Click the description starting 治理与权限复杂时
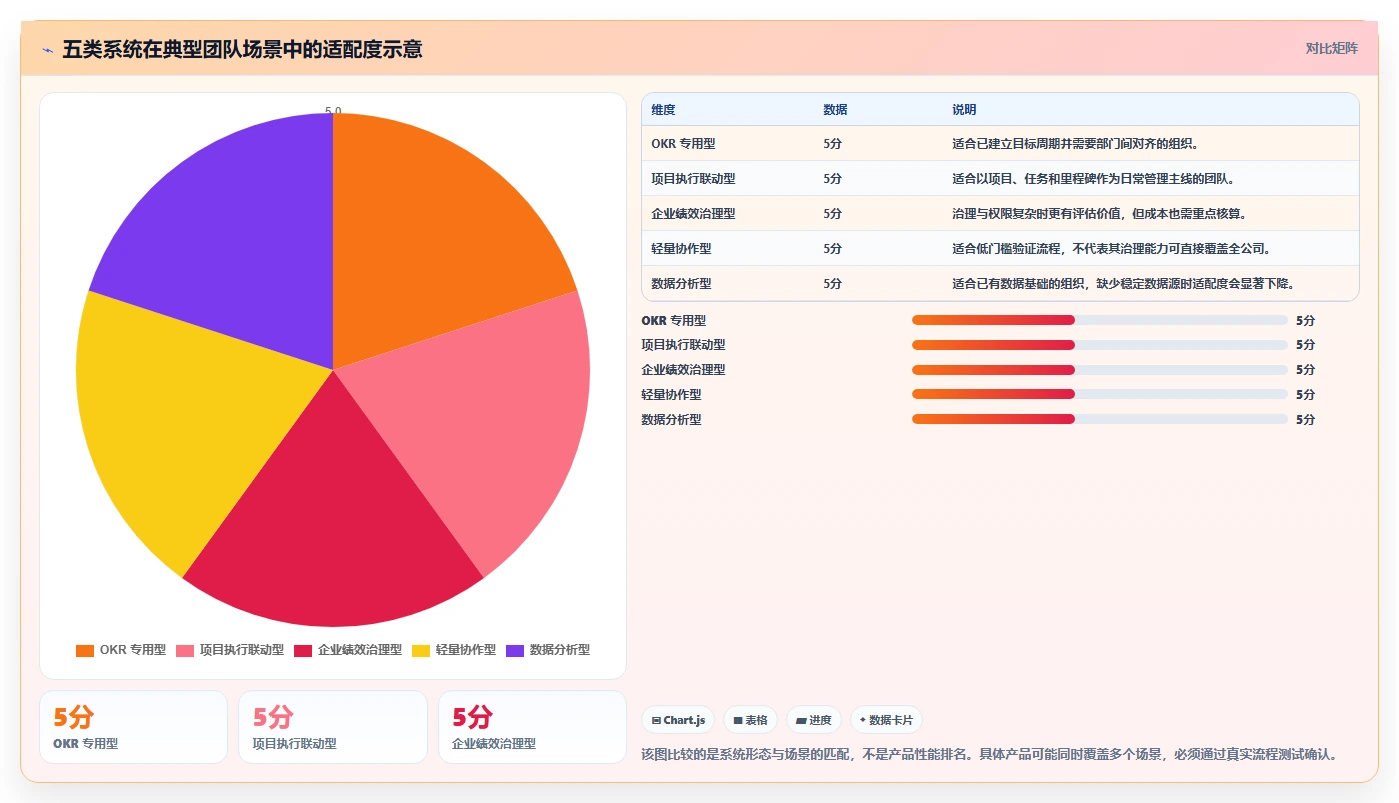1399x803 pixels. coord(1099,214)
